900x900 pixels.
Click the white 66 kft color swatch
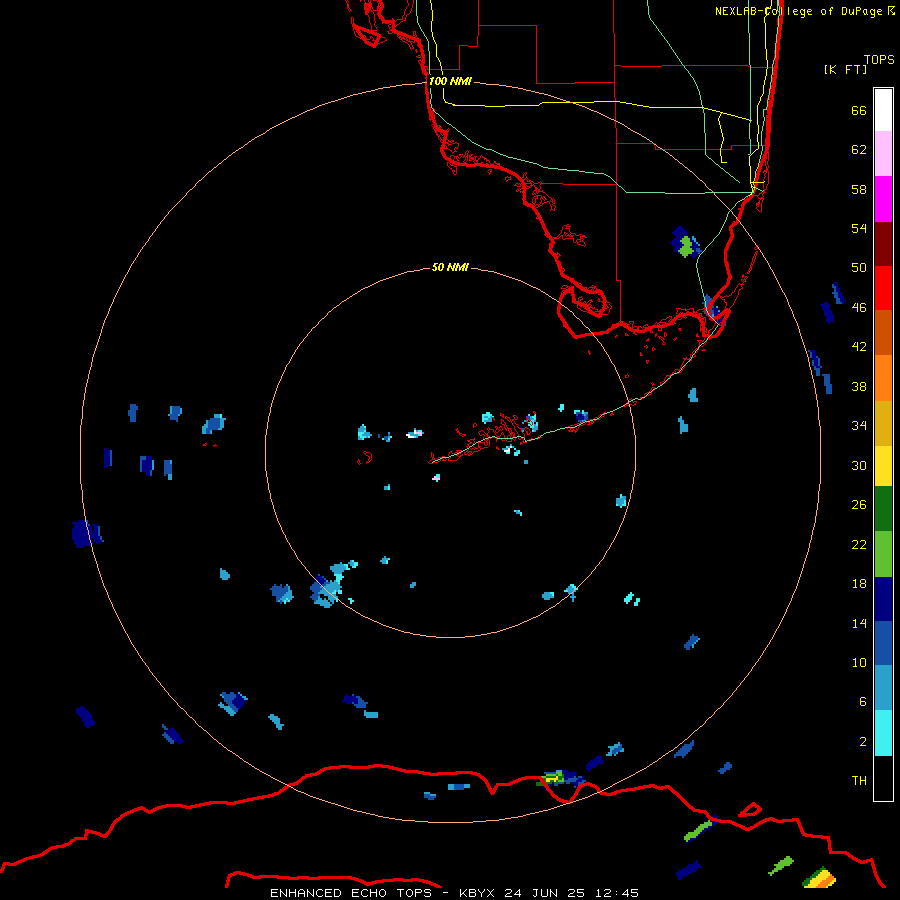tap(883, 110)
